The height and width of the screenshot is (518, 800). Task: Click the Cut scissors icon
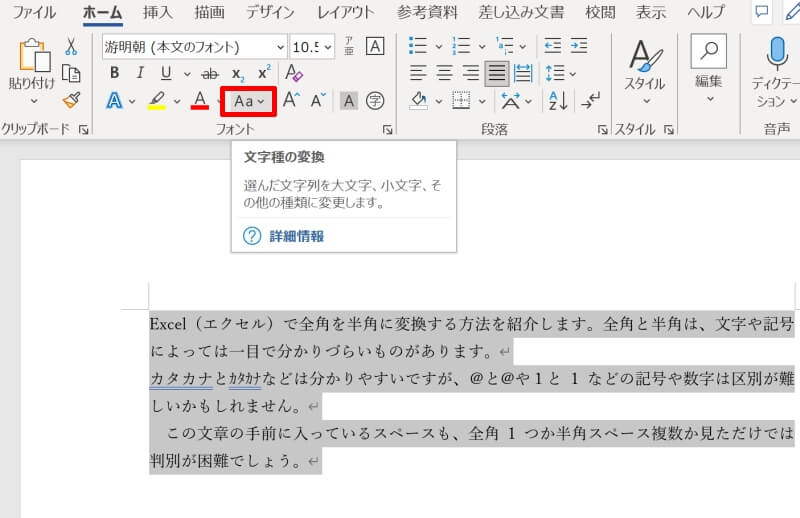pos(71,46)
